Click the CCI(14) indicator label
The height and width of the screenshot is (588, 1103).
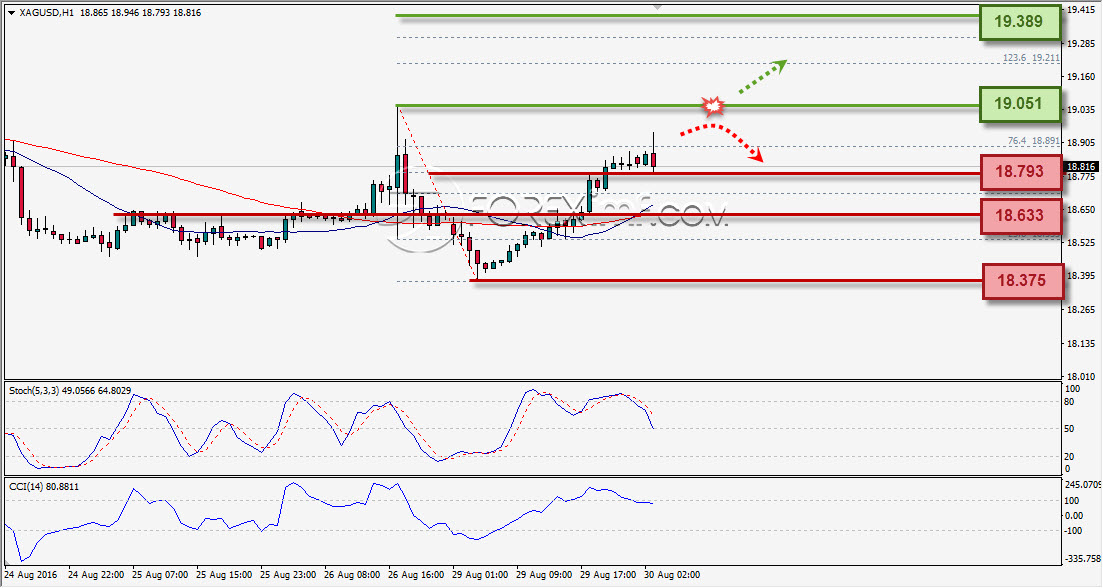click(44, 486)
